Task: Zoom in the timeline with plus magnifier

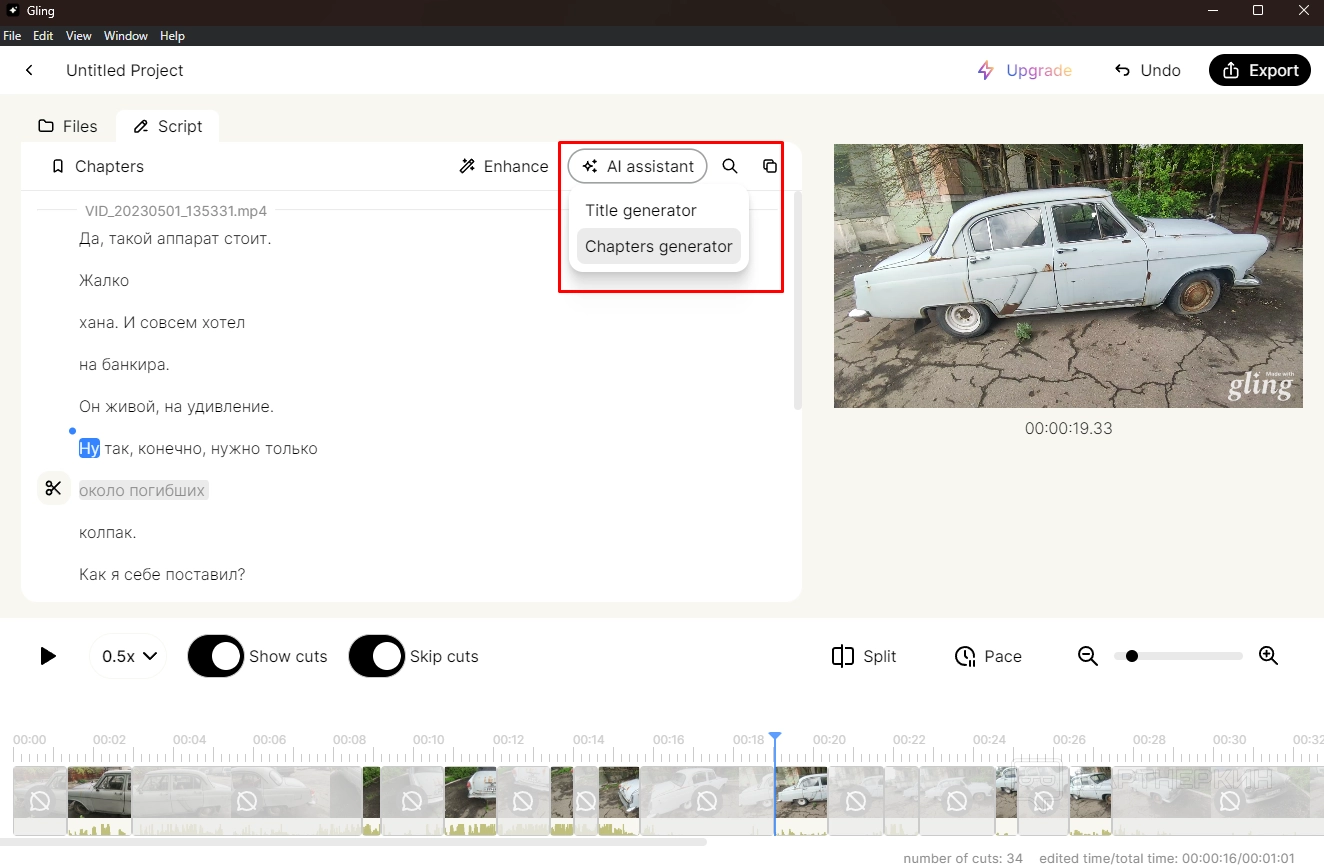Action: pos(1268,656)
